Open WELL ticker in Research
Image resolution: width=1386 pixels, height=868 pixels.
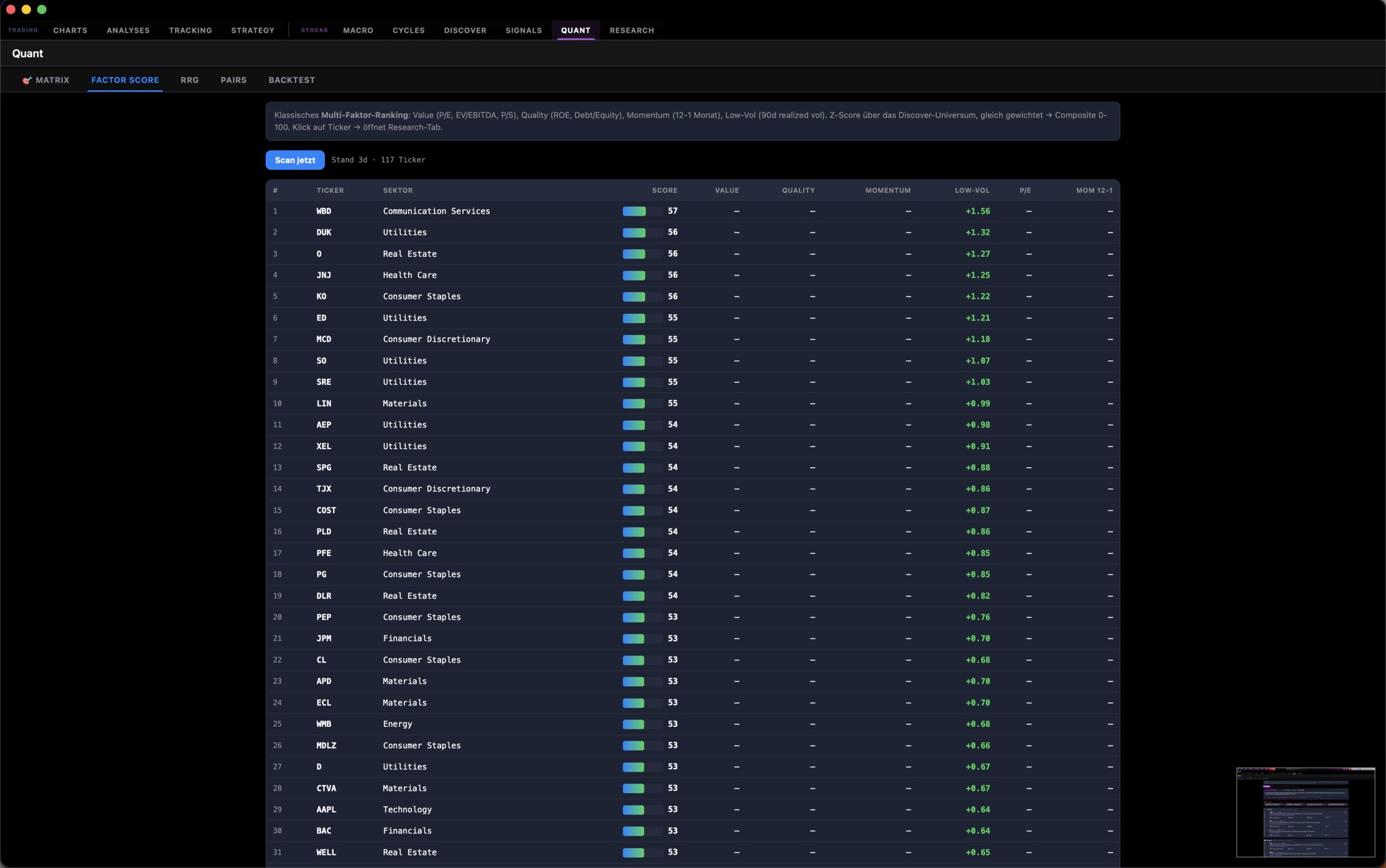coord(326,852)
